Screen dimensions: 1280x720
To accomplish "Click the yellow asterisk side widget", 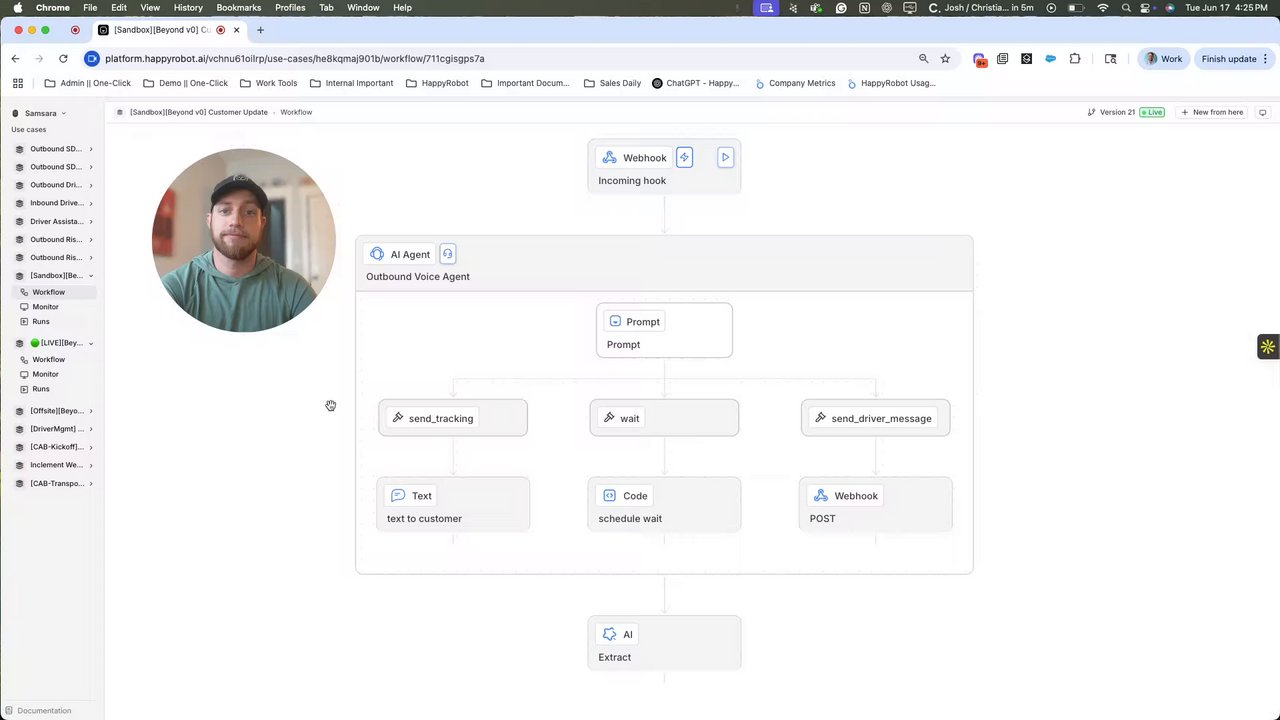I will 1268,347.
